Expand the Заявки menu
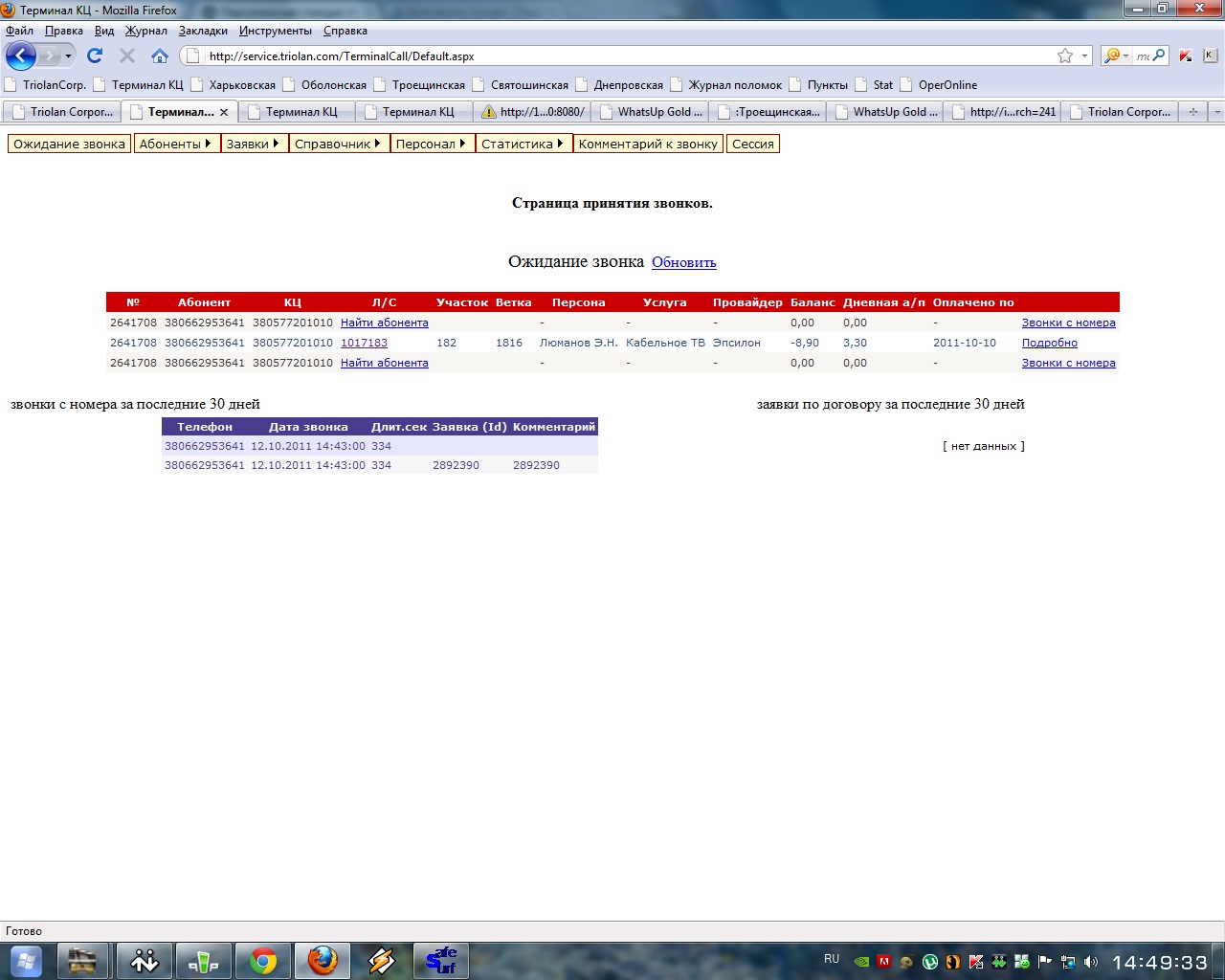Screen dimensions: 1225x980 [255, 144]
